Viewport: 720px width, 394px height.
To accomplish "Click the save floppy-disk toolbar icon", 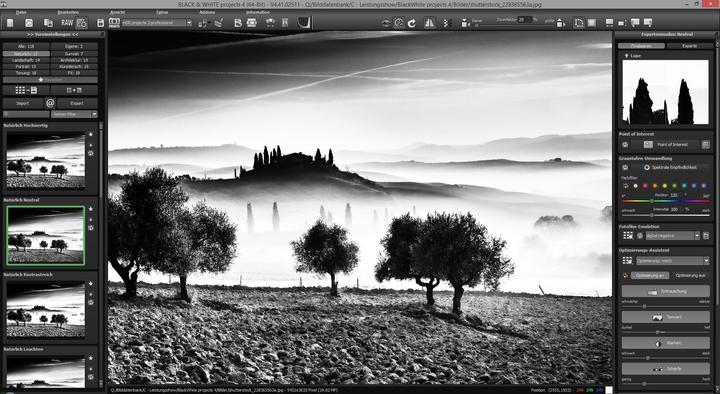I will (x=101, y=23).
